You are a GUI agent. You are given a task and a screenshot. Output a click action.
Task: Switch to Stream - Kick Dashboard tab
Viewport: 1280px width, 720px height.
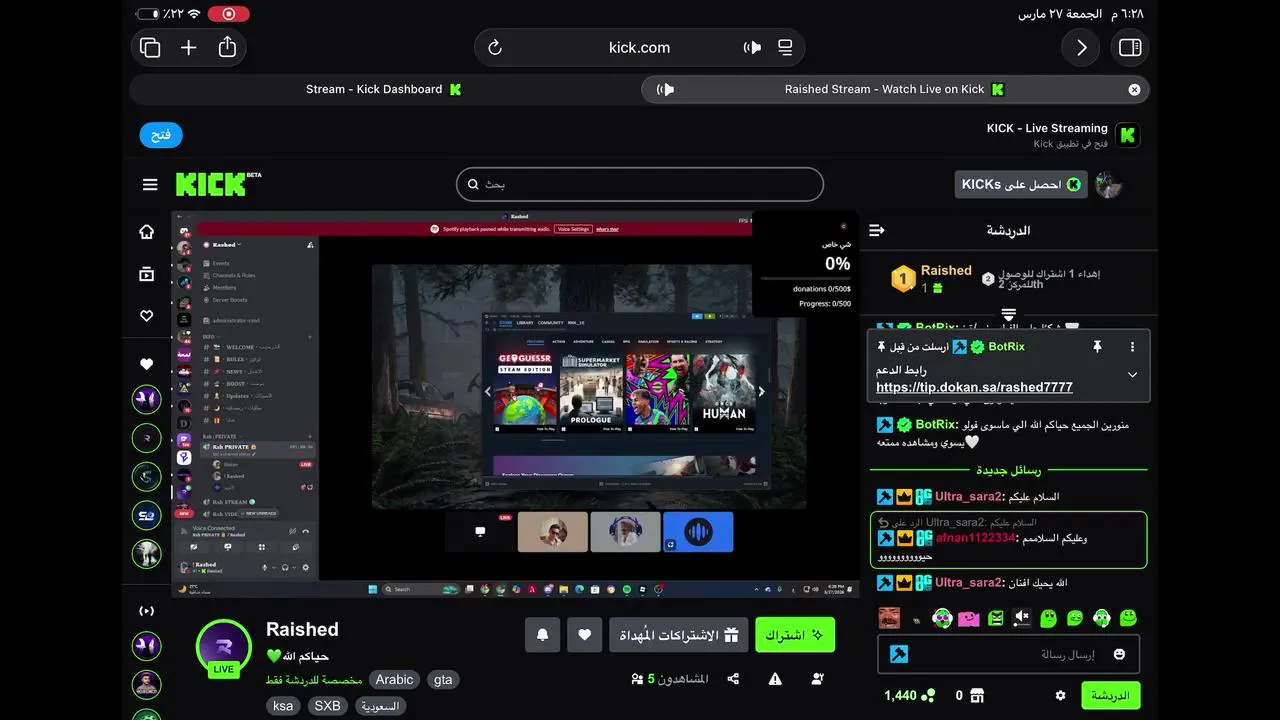[x=384, y=89]
